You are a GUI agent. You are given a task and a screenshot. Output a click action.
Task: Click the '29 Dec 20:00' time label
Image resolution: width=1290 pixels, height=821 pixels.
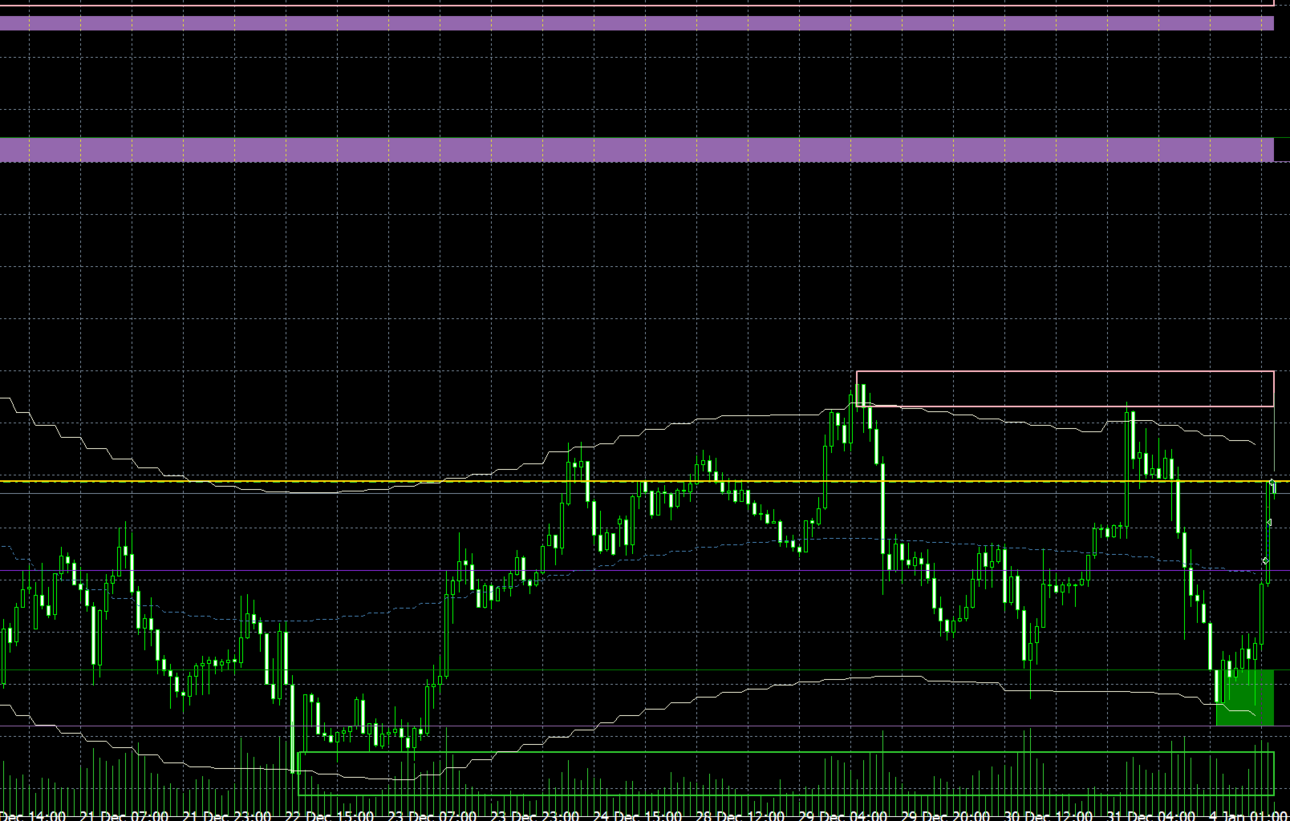tap(947, 815)
